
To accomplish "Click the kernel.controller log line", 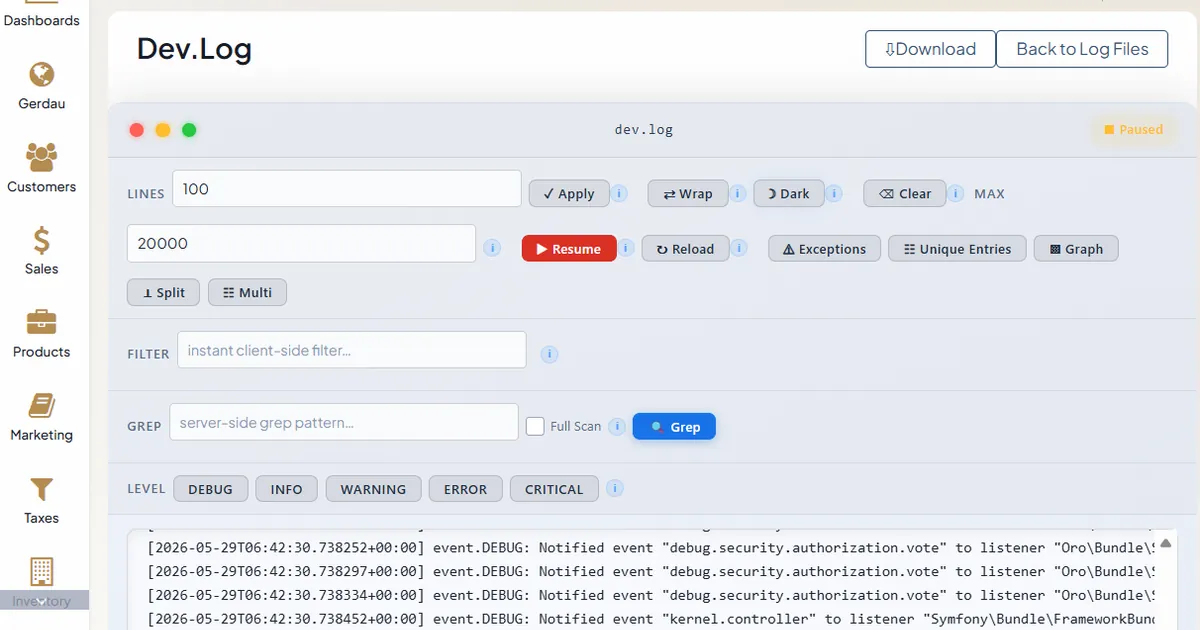I will pyautogui.click(x=650, y=619).
